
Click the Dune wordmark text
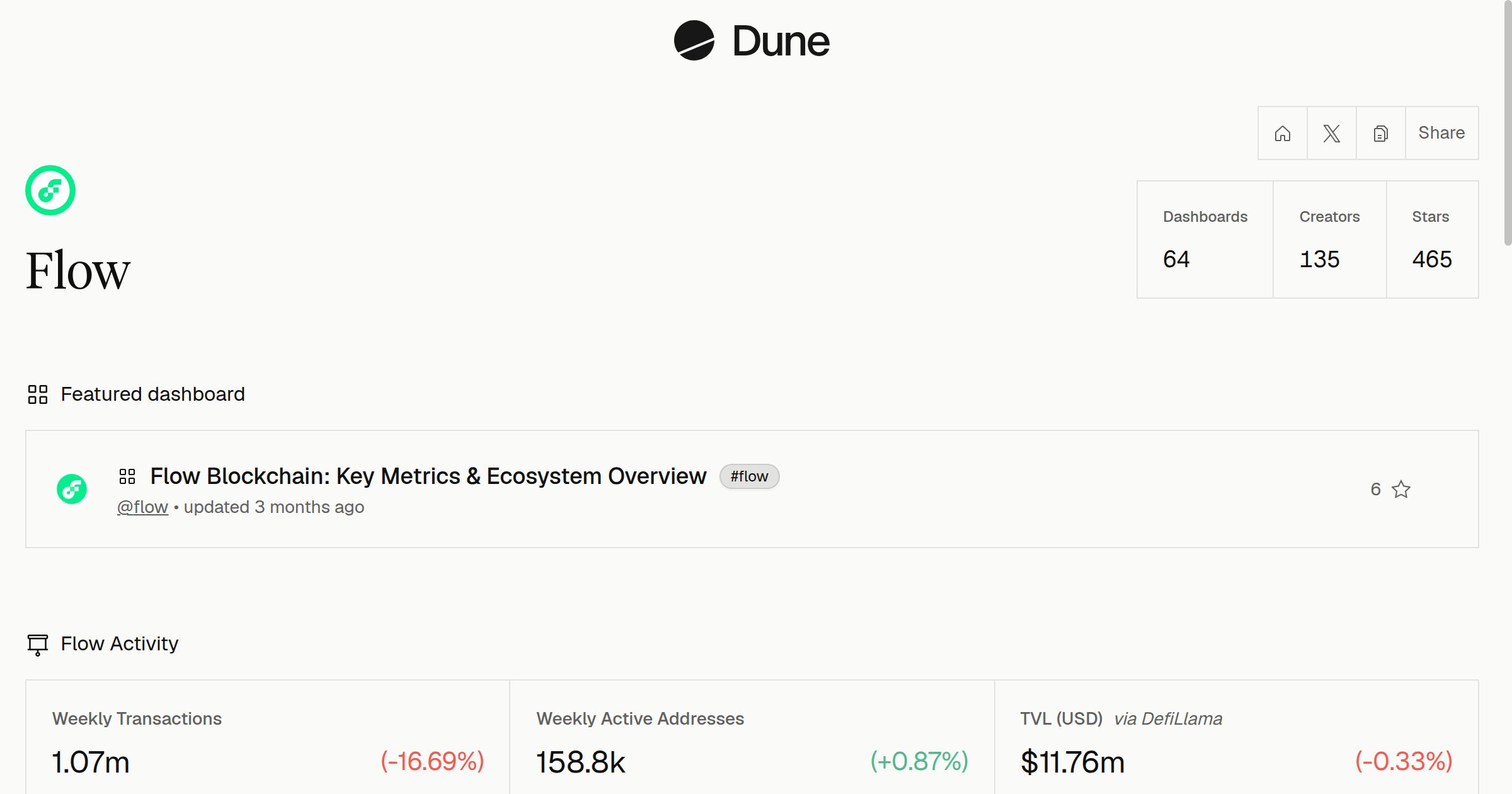click(781, 42)
